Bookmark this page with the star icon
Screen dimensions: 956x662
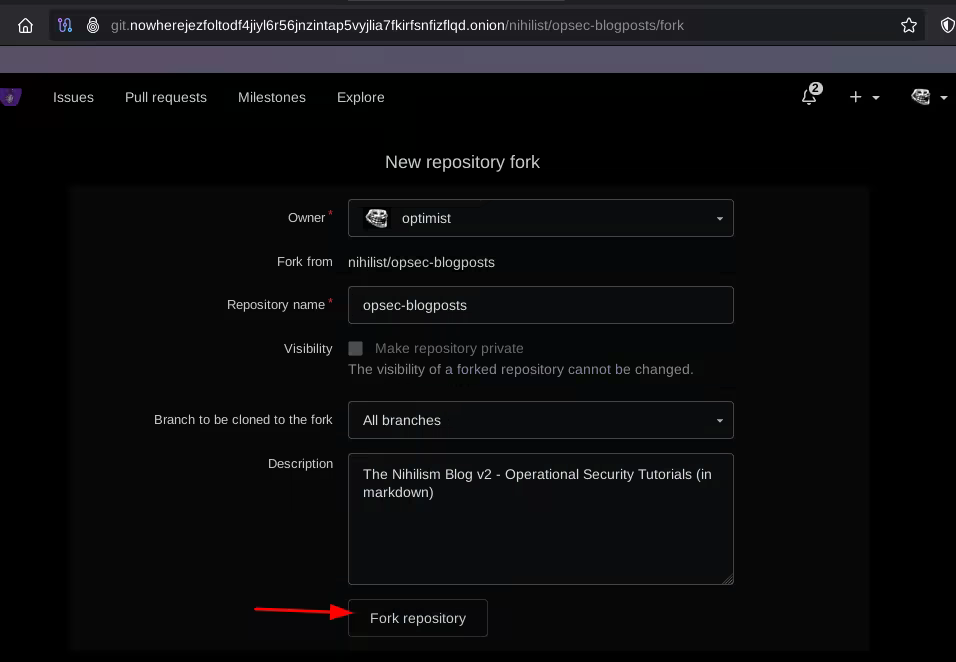[x=908, y=25]
